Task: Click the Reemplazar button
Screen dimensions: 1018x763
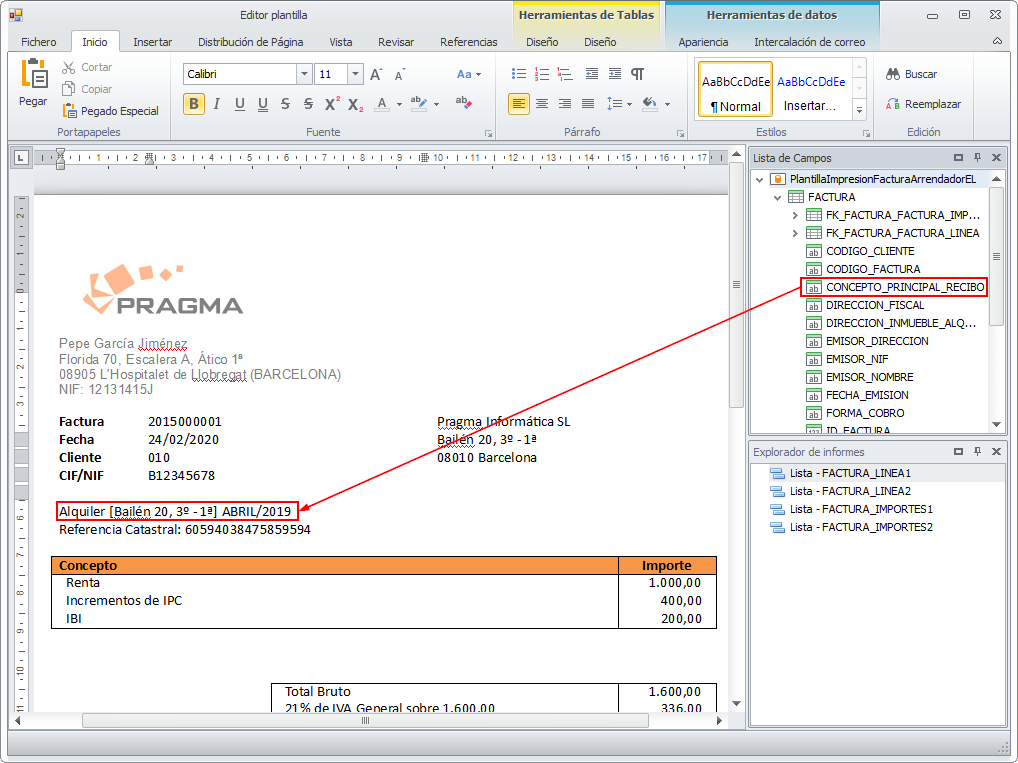Action: click(x=924, y=104)
